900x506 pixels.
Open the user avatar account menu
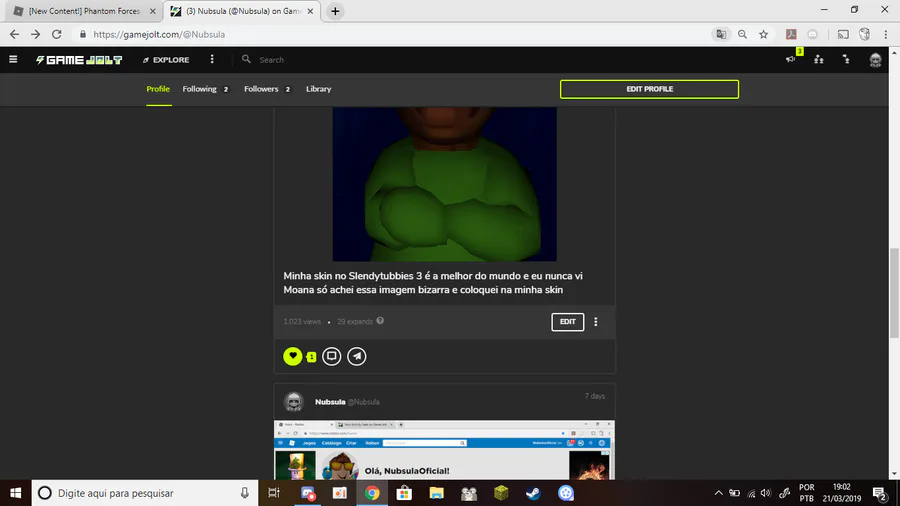[x=875, y=60]
